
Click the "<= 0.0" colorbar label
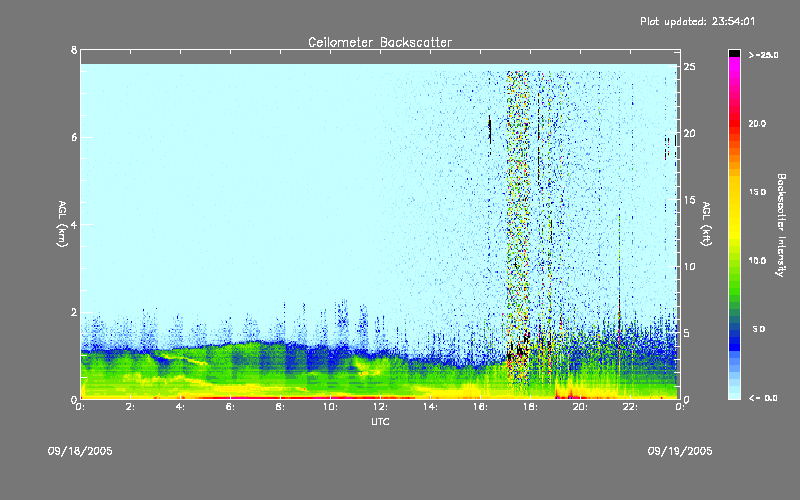click(763, 397)
